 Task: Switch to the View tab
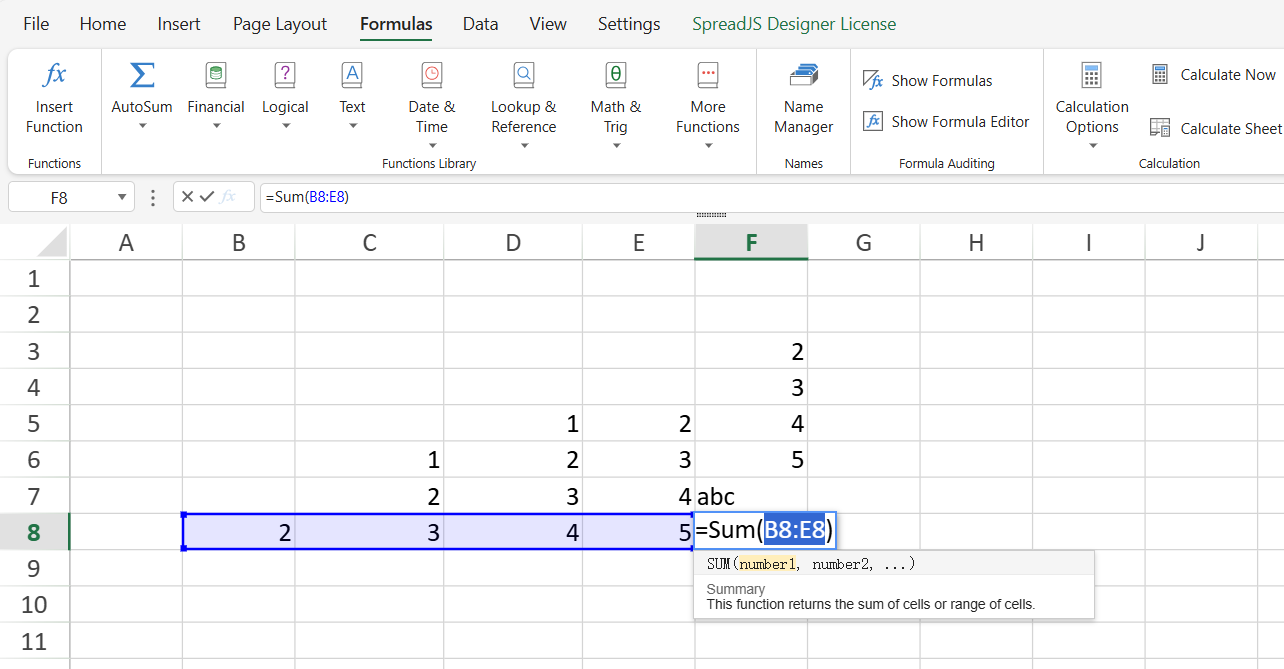click(548, 24)
